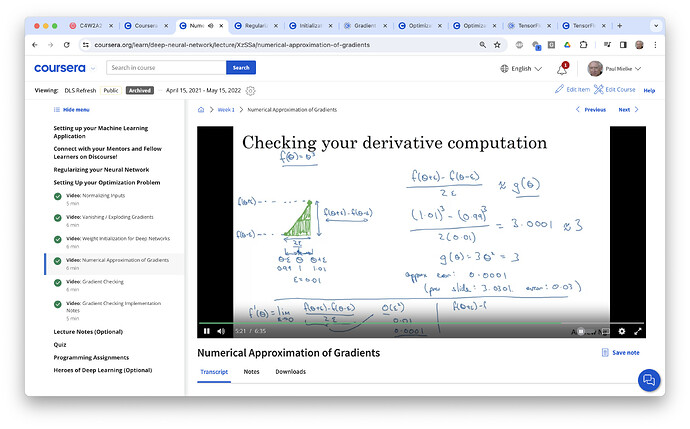This screenshot has height=429, width=690.
Task: Click Hide menu toggle
Action: point(71,110)
